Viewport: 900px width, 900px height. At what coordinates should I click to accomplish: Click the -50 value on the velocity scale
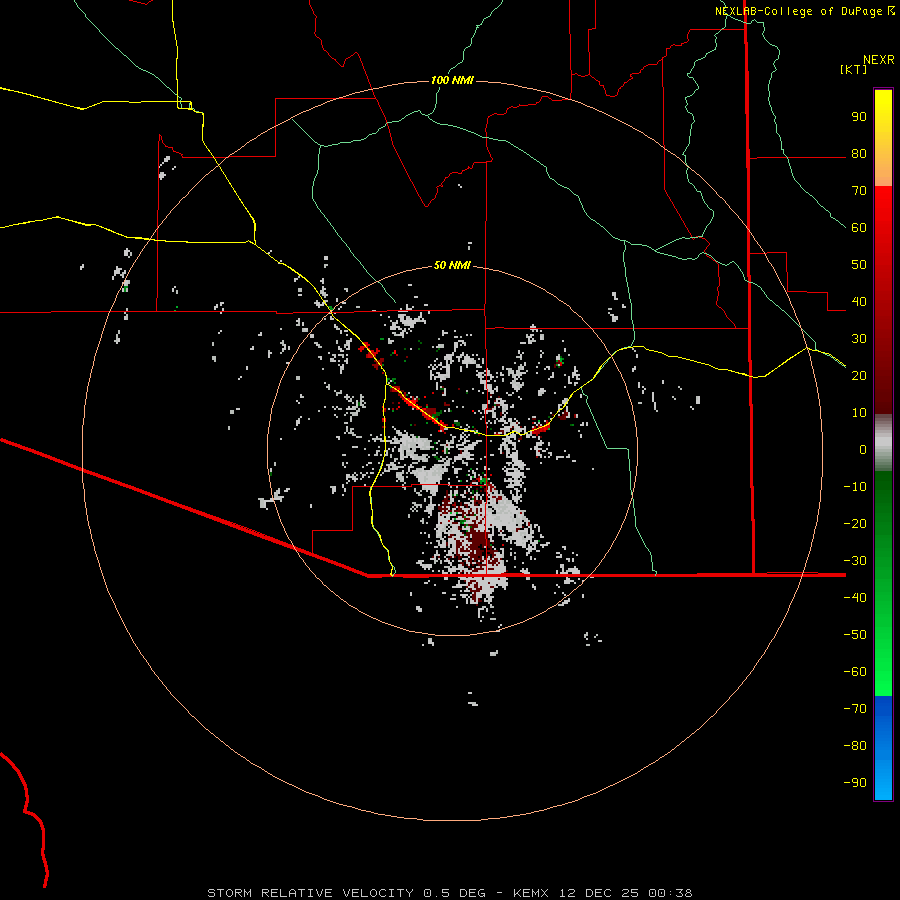pos(855,634)
